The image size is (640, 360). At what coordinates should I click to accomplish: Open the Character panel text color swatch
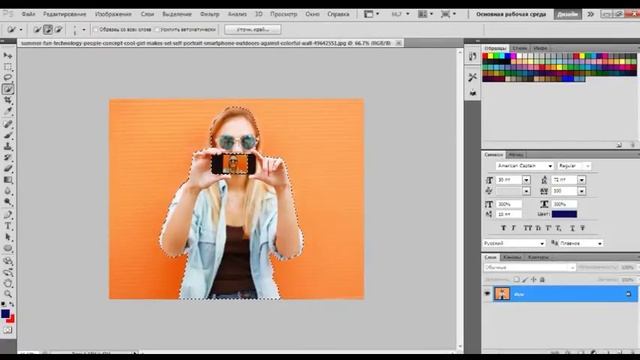pos(564,214)
